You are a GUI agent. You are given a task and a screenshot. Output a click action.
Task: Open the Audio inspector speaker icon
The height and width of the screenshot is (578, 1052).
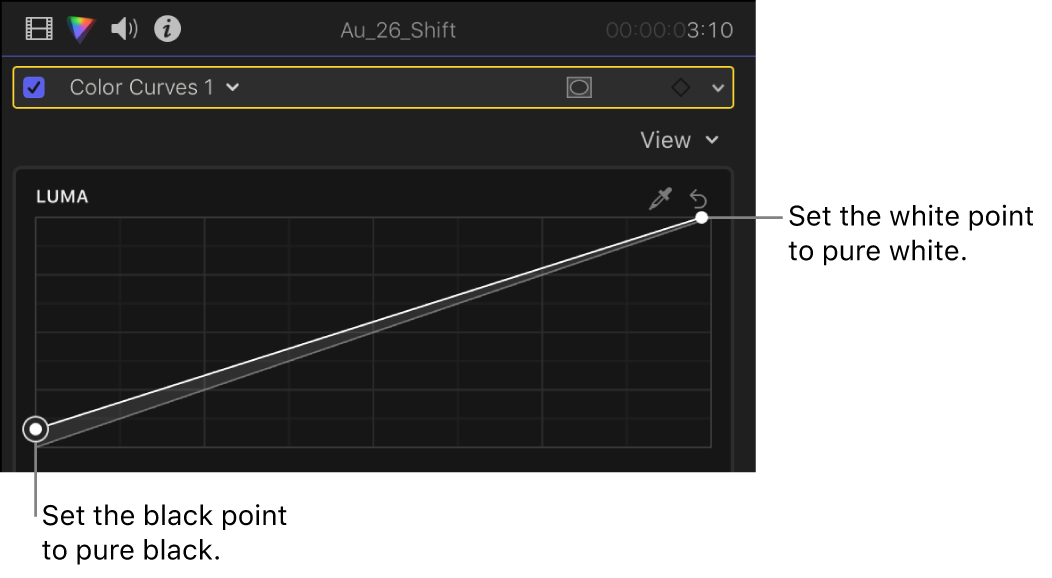point(124,28)
